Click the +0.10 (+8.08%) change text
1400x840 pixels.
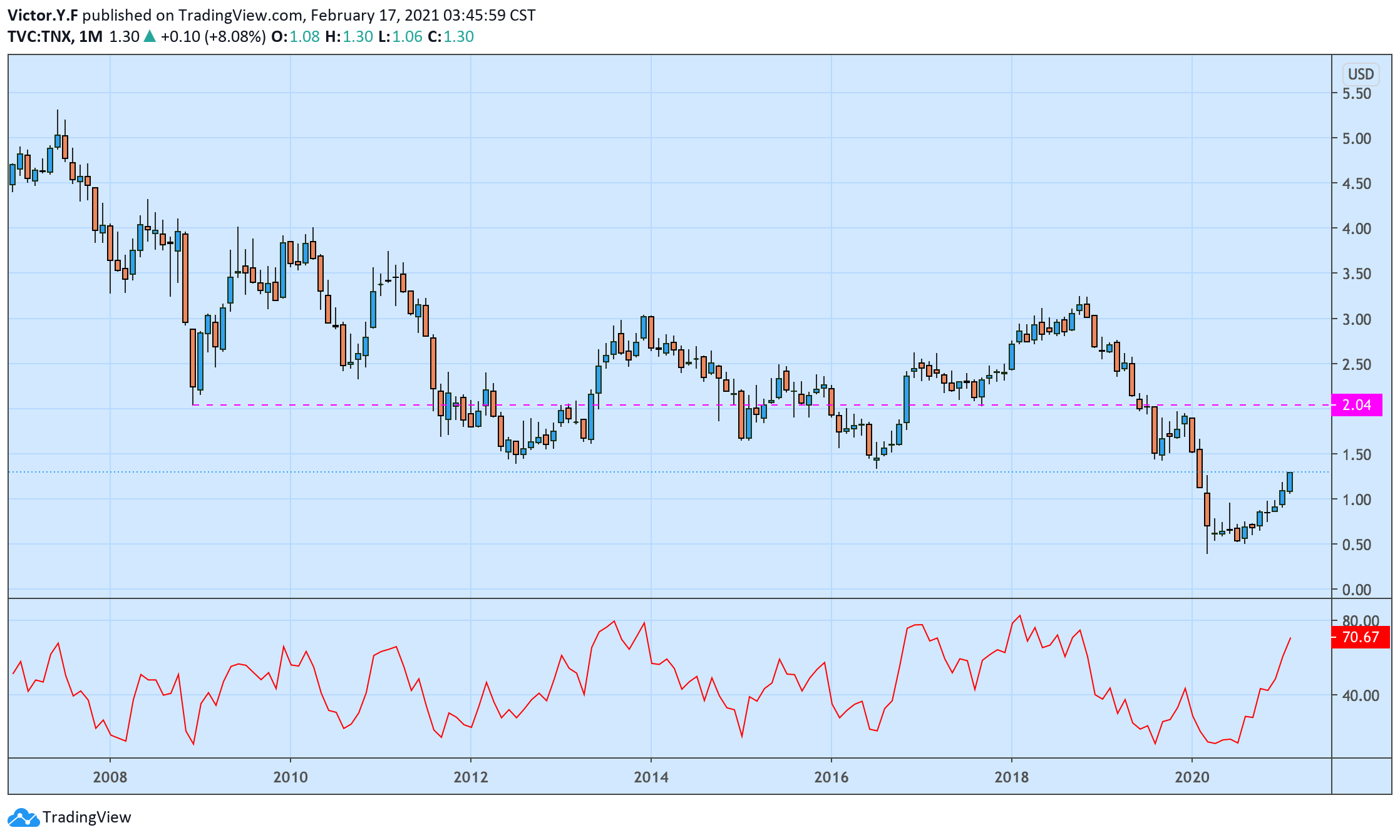click(x=214, y=36)
